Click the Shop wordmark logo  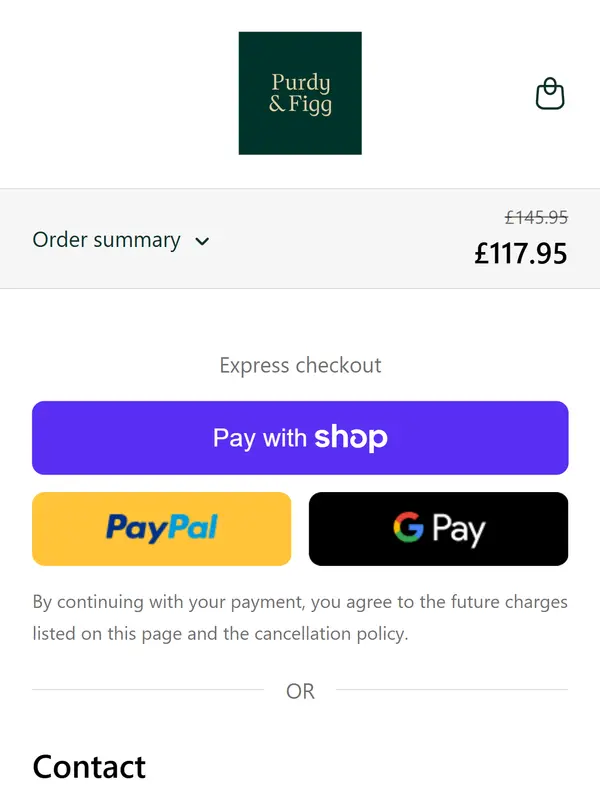click(x=350, y=437)
